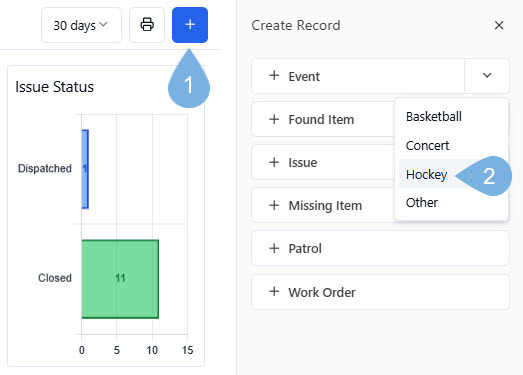Expand the Event type chevron
This screenshot has width=523, height=375.
487,76
